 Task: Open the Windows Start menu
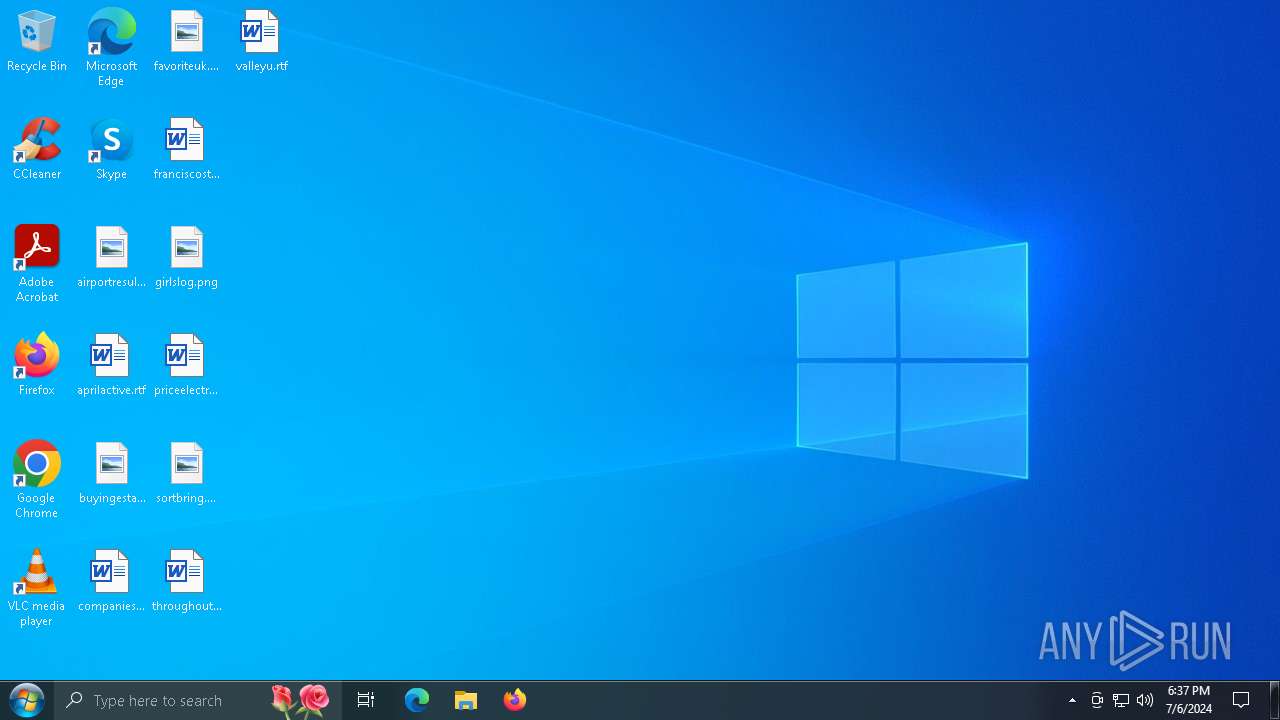point(27,700)
